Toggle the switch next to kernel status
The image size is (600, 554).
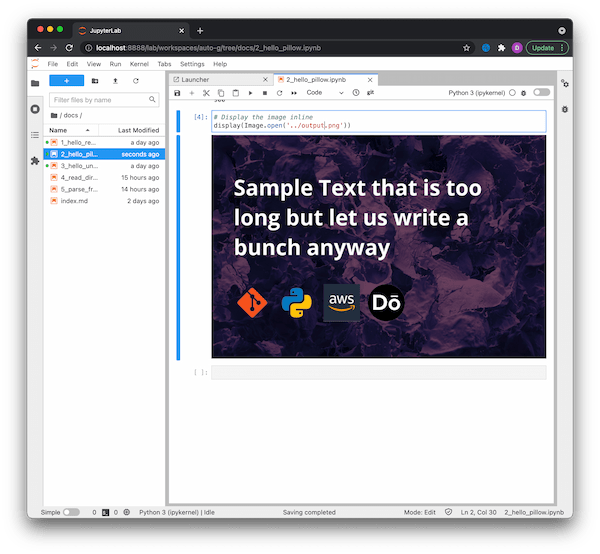coord(541,93)
